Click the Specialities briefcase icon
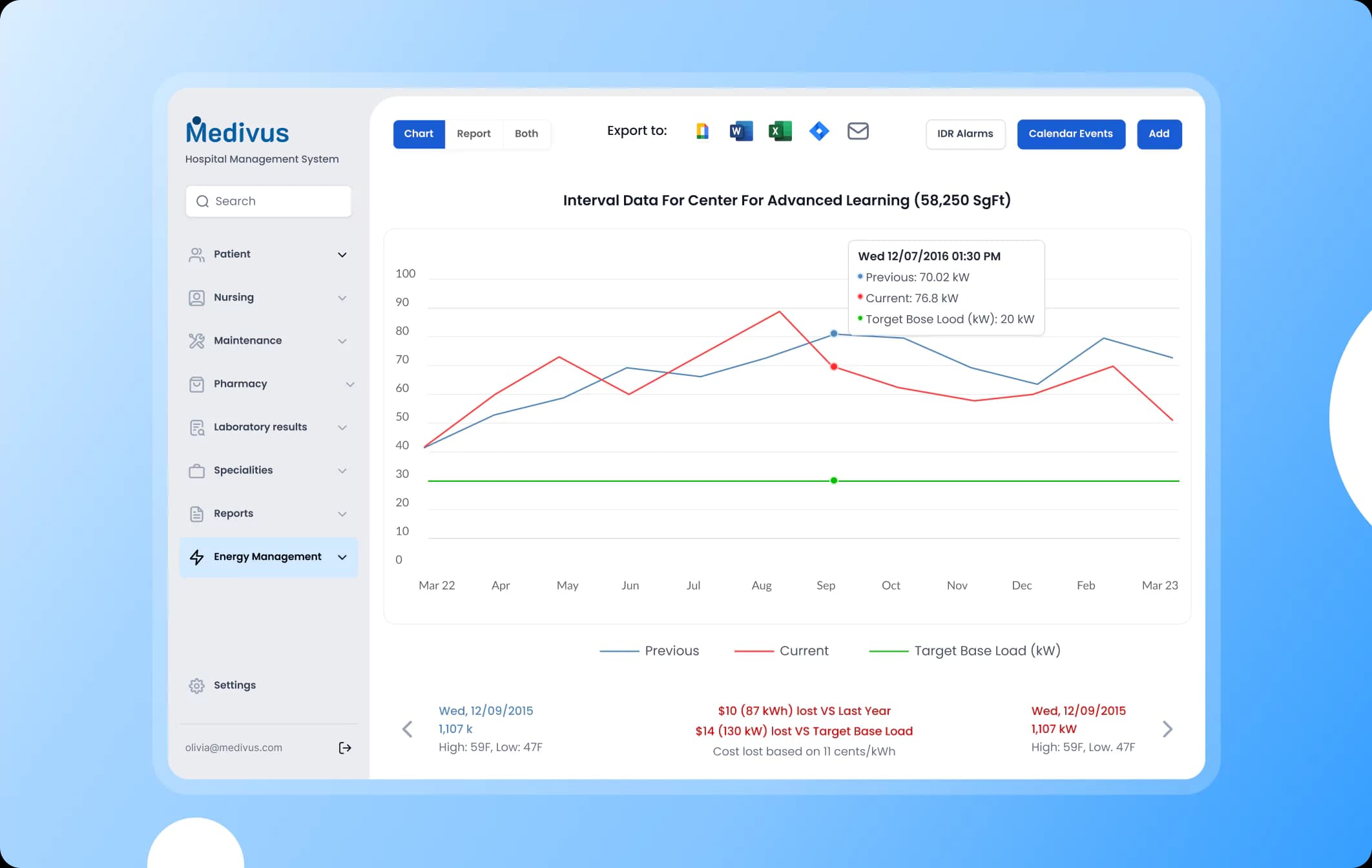The image size is (1372, 868). (x=196, y=471)
